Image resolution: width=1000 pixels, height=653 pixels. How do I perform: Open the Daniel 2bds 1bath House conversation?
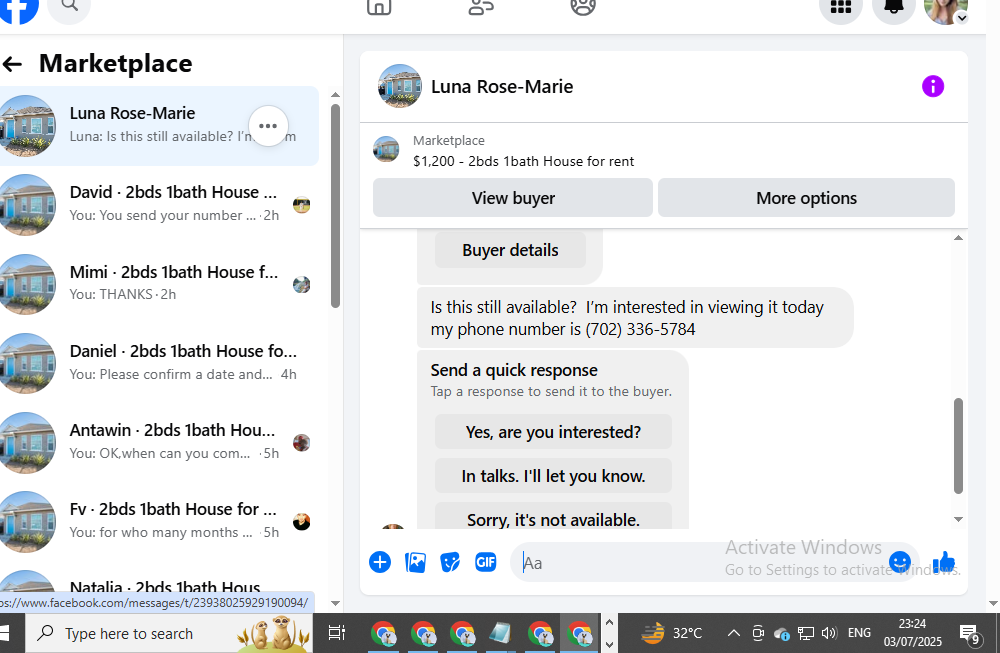[158, 363]
